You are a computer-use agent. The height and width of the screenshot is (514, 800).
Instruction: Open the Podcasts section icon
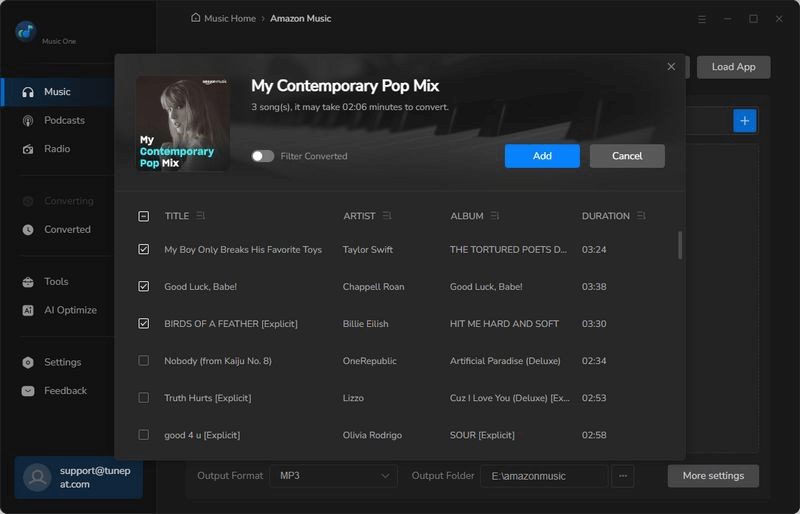click(x=28, y=120)
